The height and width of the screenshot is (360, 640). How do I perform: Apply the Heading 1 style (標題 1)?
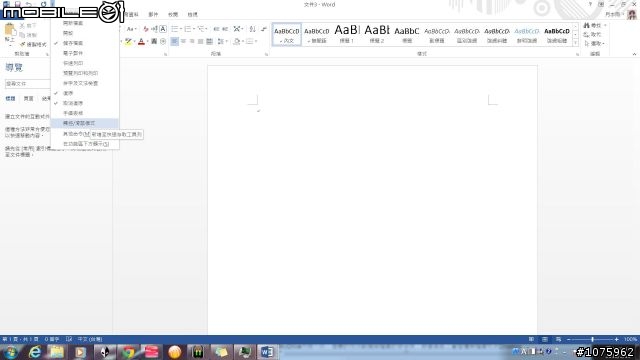point(347,34)
